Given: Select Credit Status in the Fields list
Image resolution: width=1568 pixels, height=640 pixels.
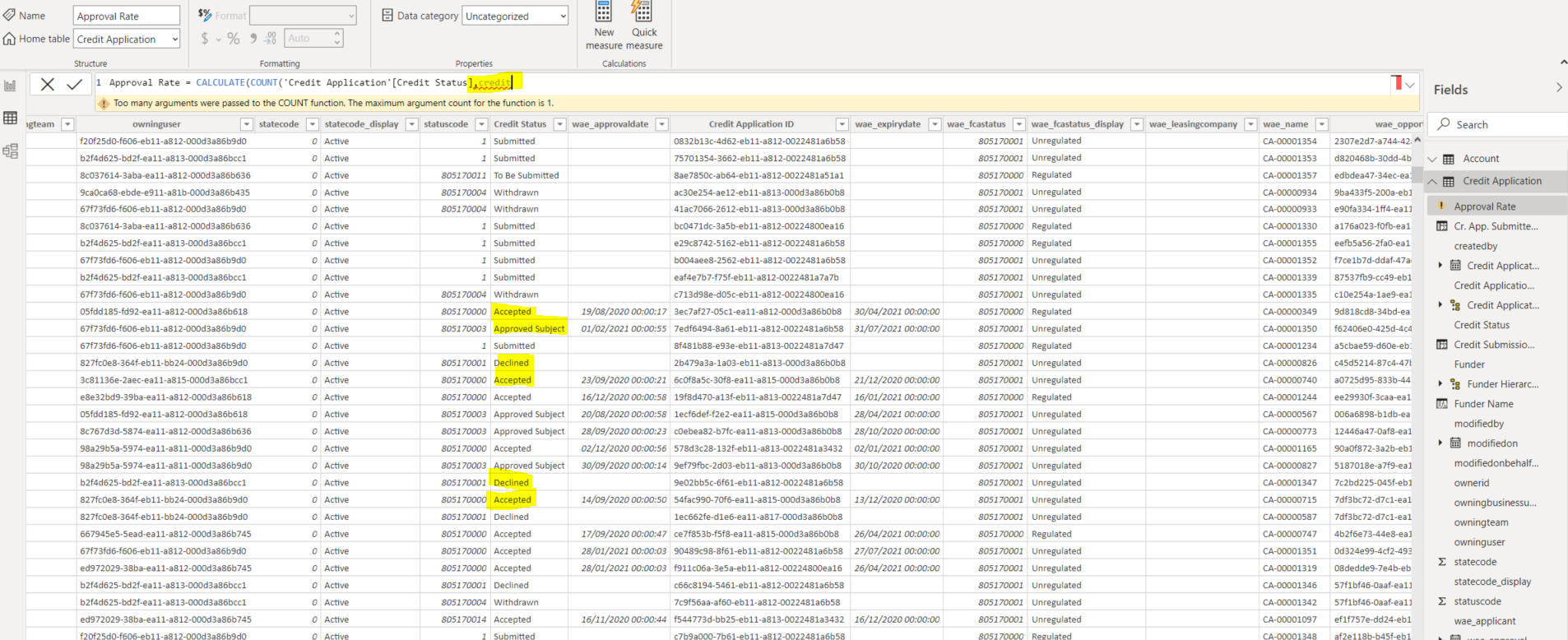Looking at the screenshot, I should [x=1482, y=325].
